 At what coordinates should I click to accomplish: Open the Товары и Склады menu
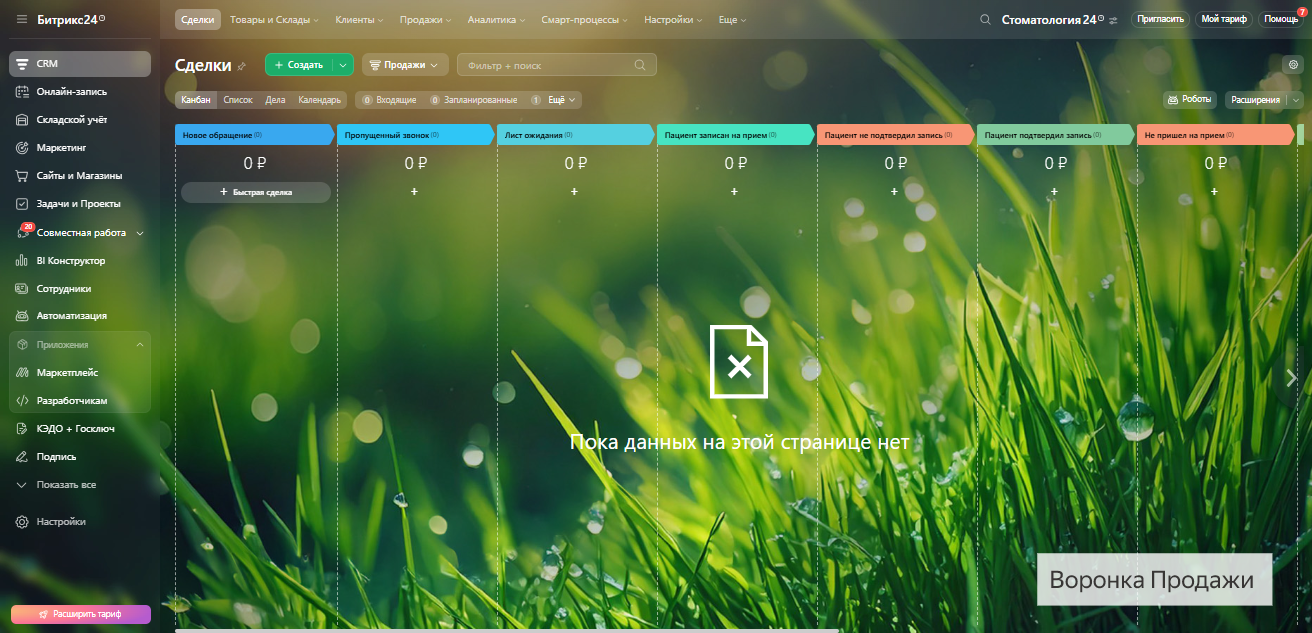pos(274,19)
